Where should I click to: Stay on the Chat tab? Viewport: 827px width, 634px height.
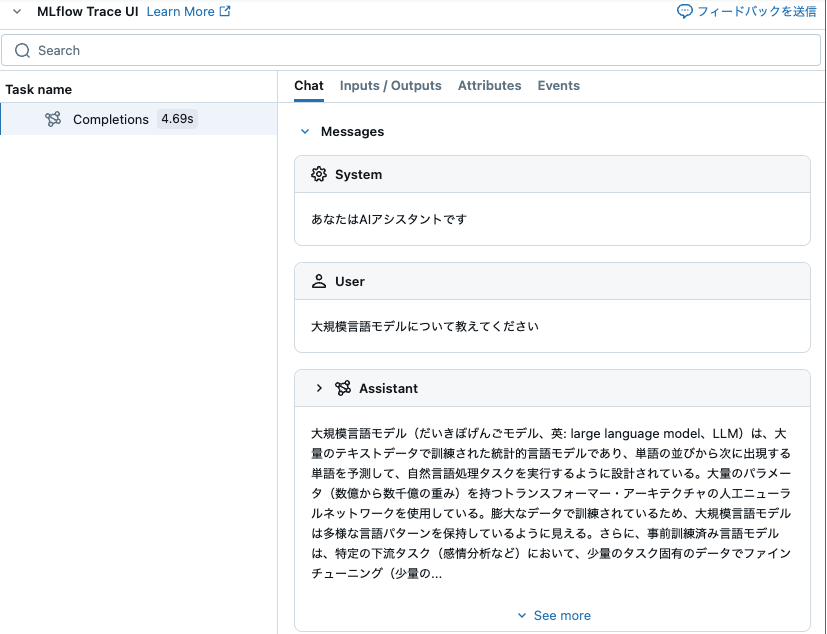[x=308, y=86]
